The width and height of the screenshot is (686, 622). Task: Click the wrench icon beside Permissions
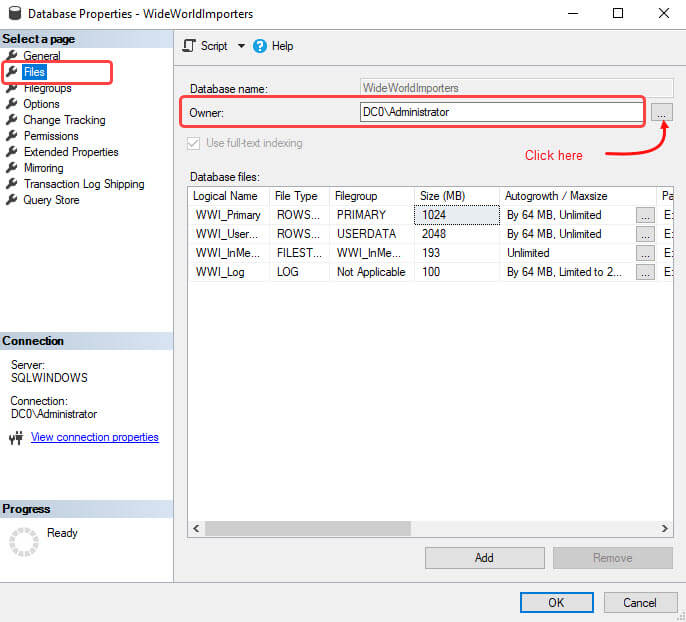(x=12, y=136)
